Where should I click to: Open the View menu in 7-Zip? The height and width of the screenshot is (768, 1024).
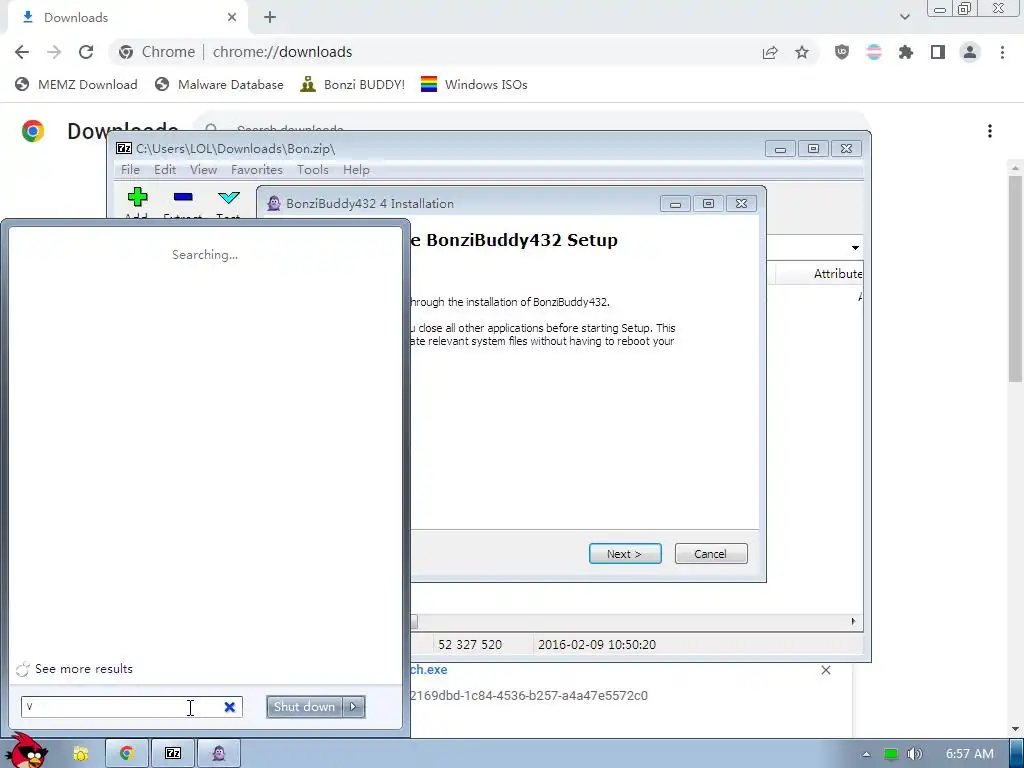[x=203, y=170]
